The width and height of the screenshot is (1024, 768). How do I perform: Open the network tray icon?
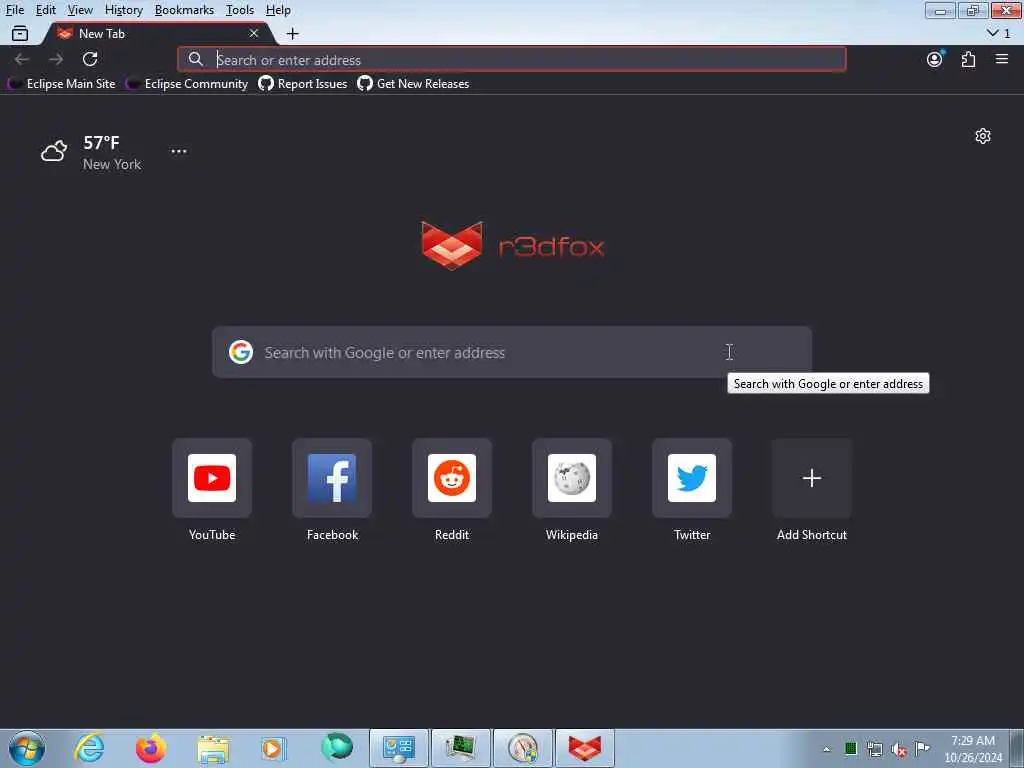(x=875, y=749)
